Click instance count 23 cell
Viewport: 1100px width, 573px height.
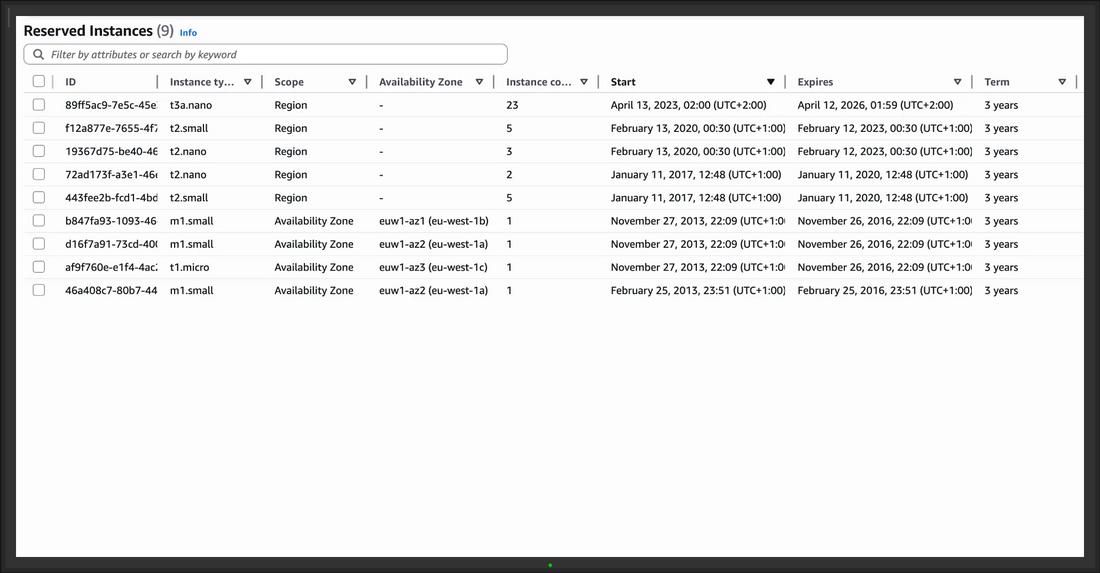pos(512,105)
